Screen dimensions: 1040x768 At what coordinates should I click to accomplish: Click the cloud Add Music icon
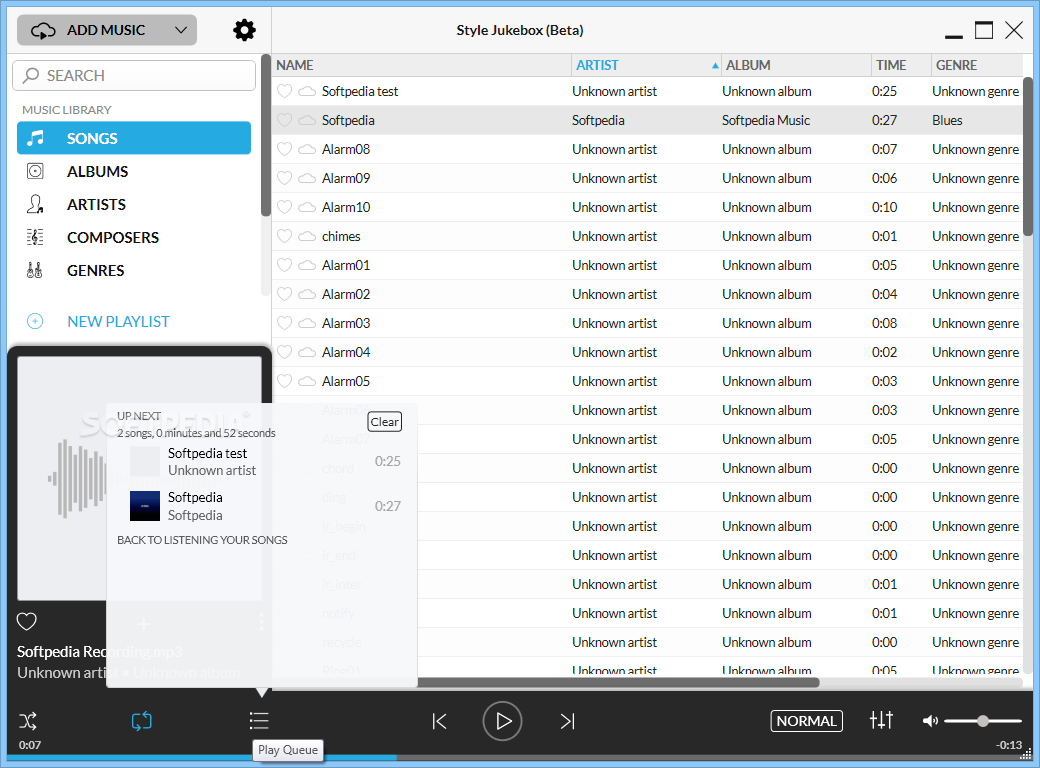pos(43,31)
